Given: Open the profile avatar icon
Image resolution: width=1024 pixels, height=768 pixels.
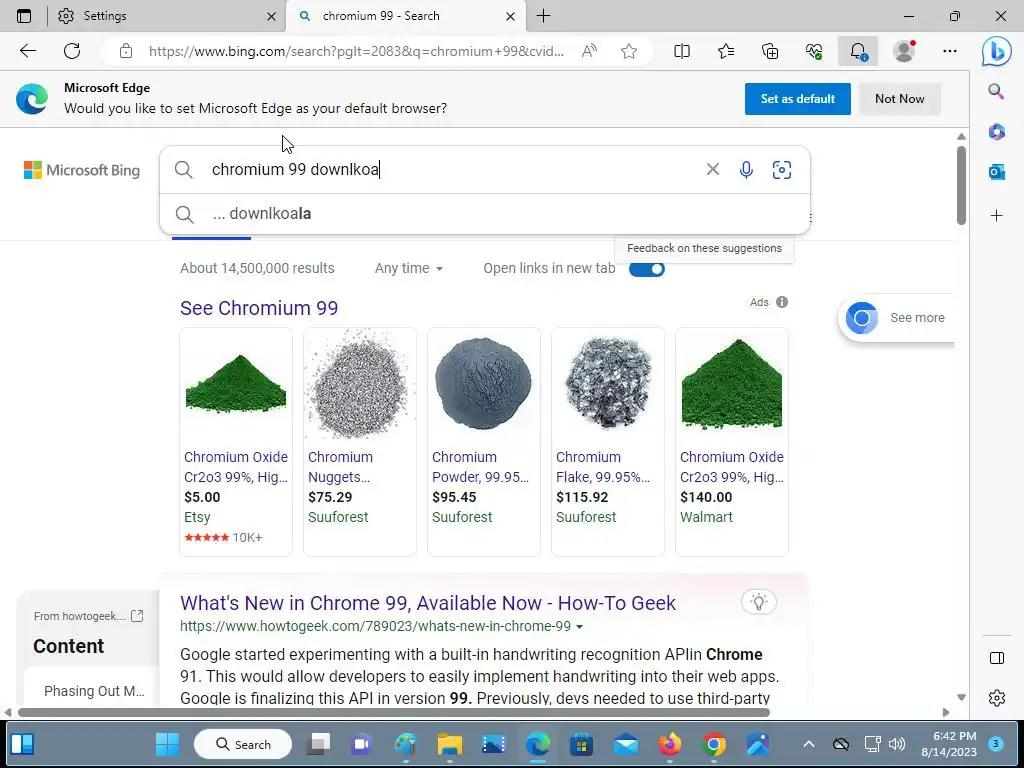Looking at the screenshot, I should pyautogui.click(x=904, y=51).
